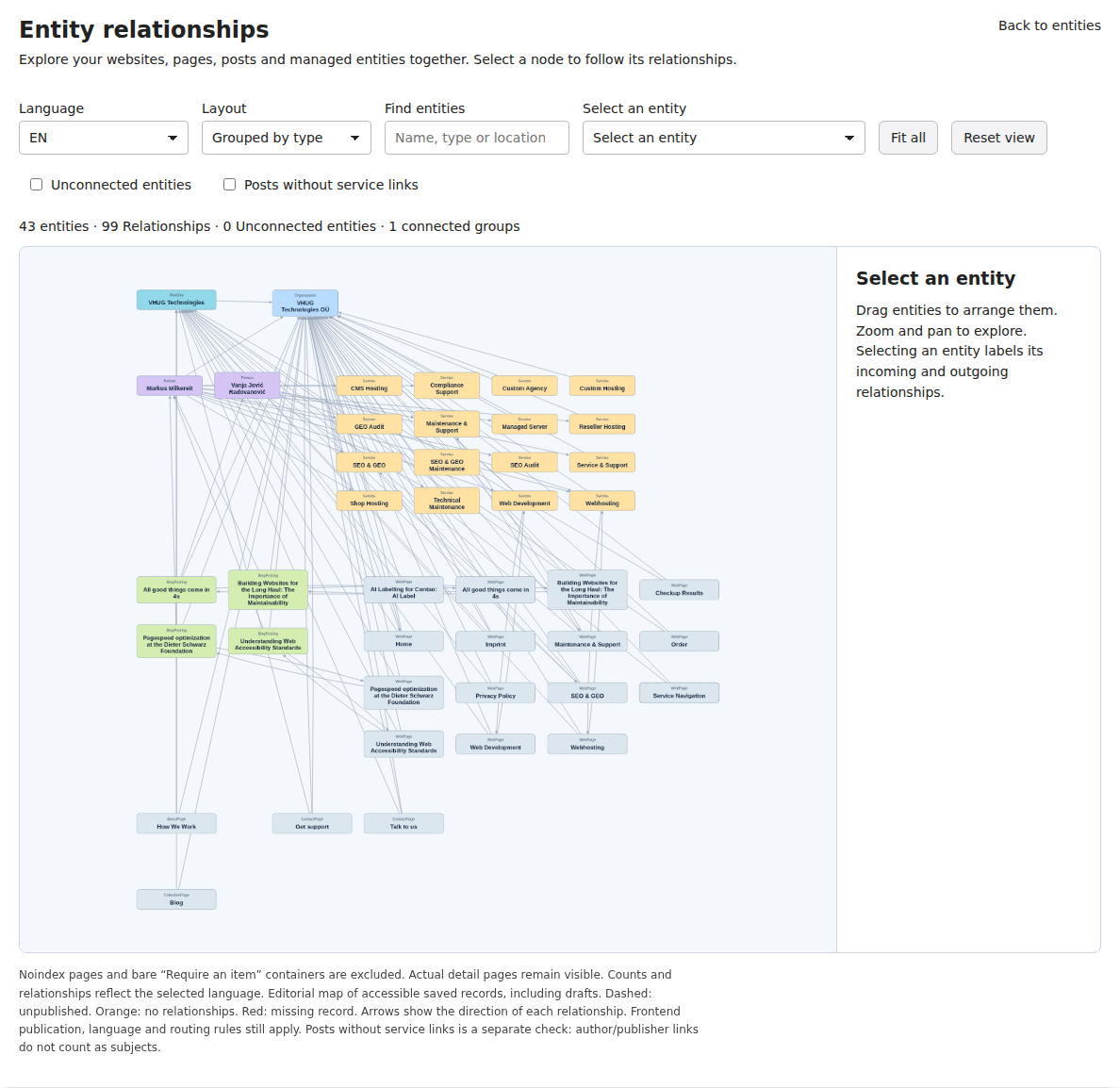This screenshot has width=1120, height=1088.
Task: Pick the Service & Support node
Action: point(602,462)
